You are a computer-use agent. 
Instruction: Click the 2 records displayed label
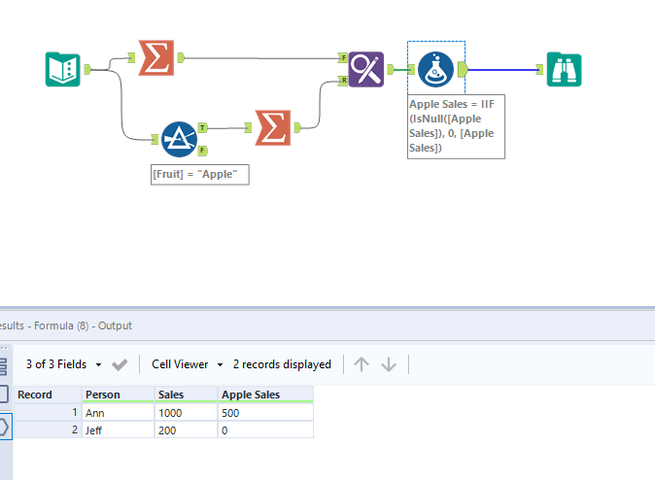pos(282,364)
